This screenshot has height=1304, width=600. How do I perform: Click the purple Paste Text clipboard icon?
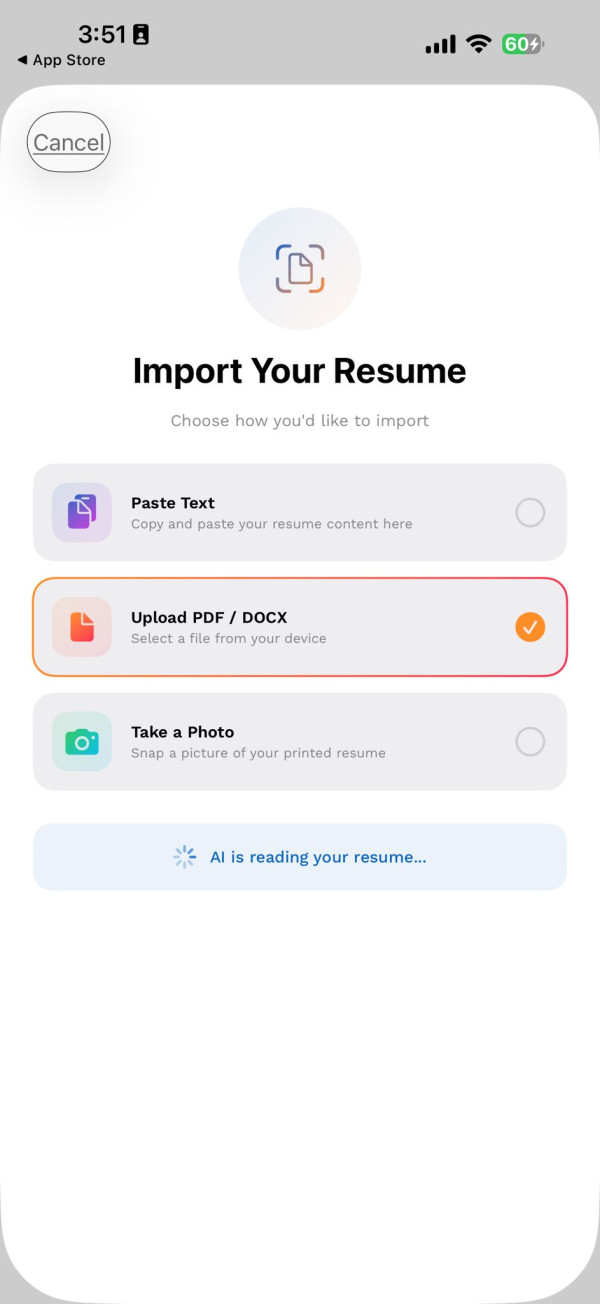pos(82,512)
